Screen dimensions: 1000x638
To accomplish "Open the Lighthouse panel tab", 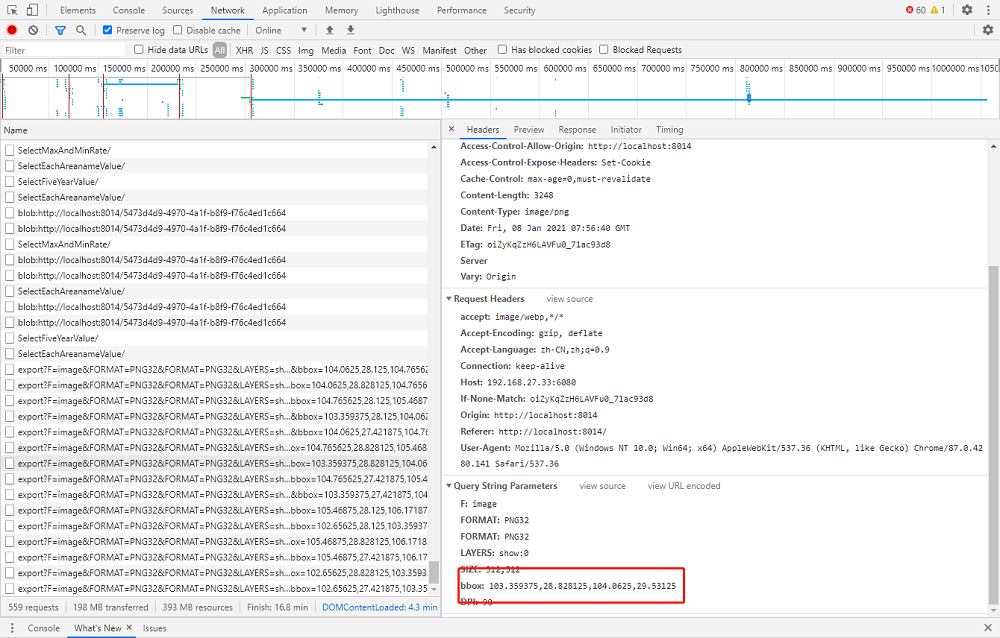I will [x=397, y=10].
